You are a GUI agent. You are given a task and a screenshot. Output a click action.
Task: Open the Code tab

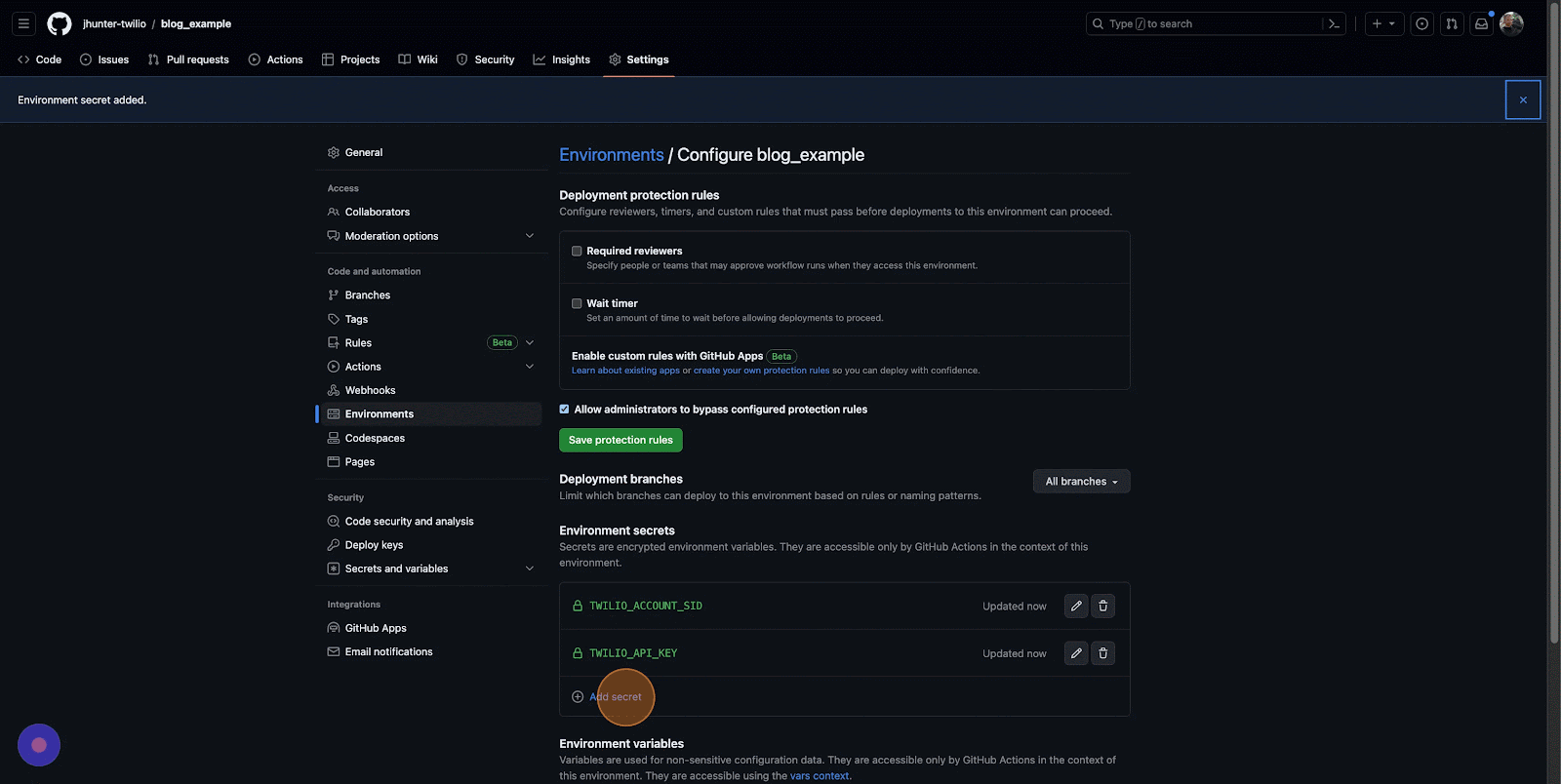40,59
